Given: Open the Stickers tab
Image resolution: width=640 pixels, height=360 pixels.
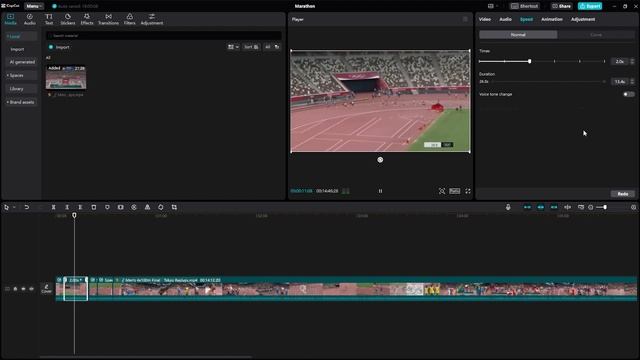Looking at the screenshot, I should [68, 19].
